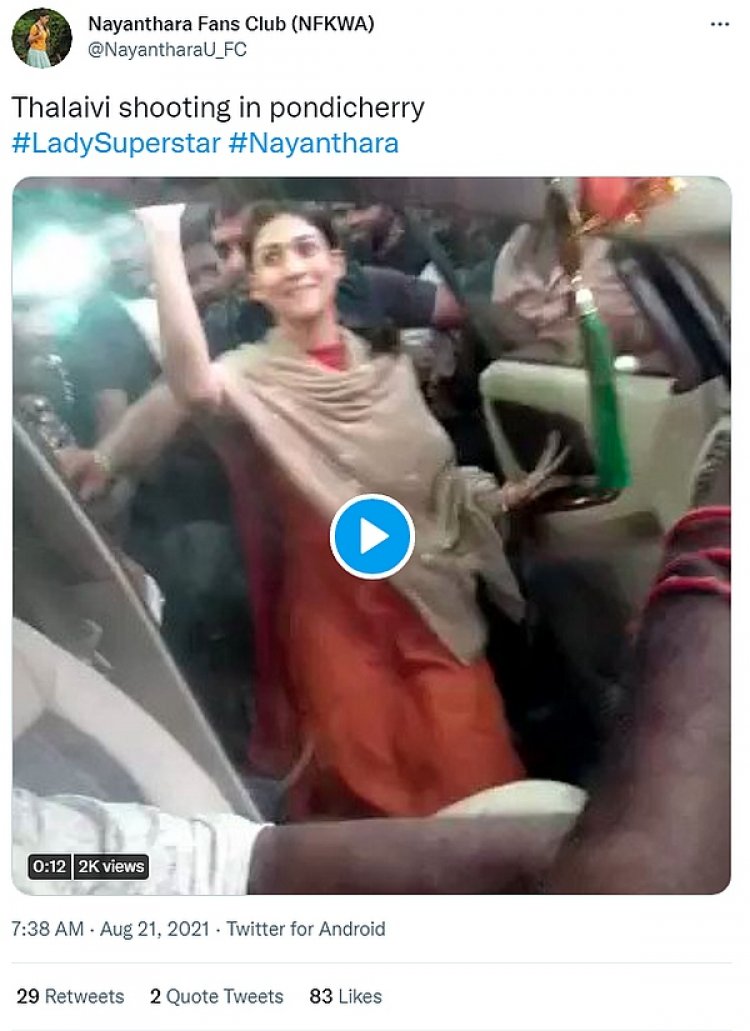Click the date Aug 21, 2021
Image resolution: width=750 pixels, height=1031 pixels.
[x=154, y=929]
